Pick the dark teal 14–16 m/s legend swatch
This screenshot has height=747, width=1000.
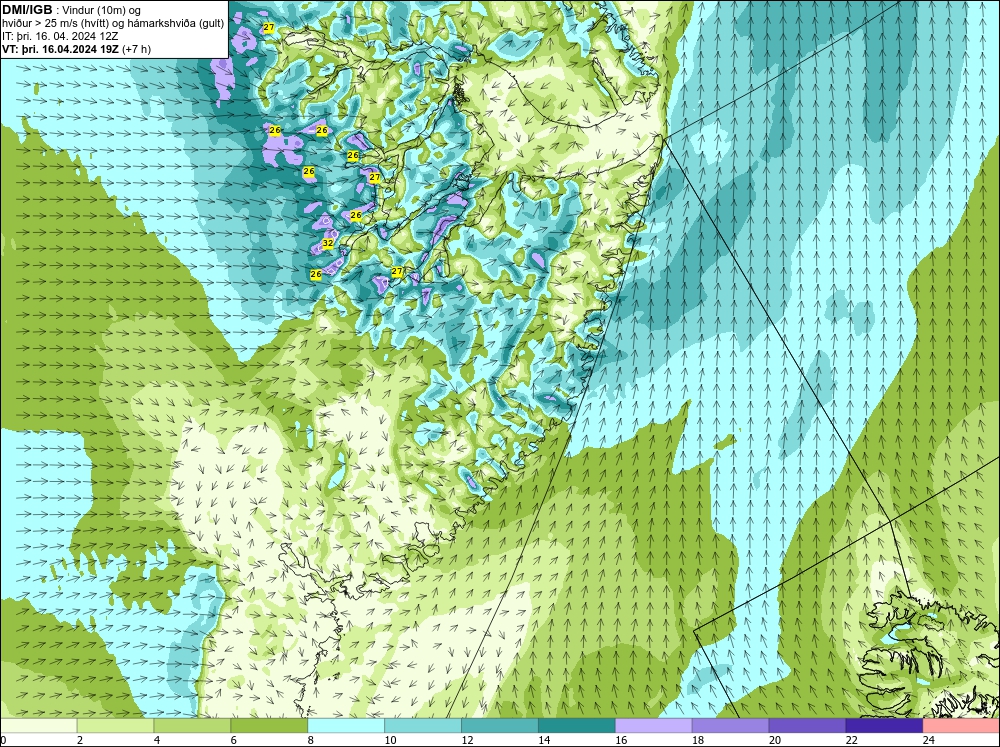(x=577, y=725)
